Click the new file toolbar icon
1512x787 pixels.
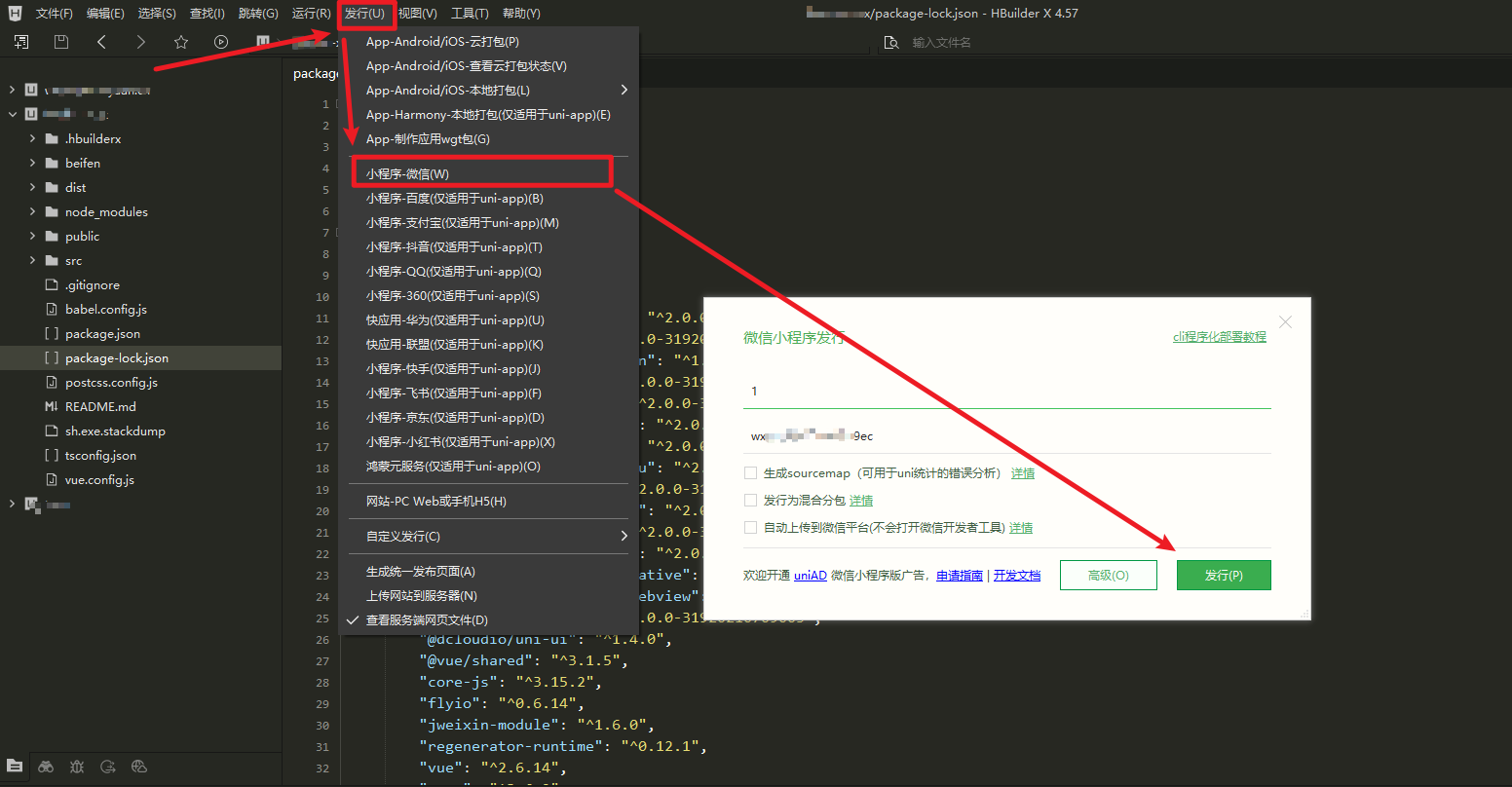tap(21, 42)
